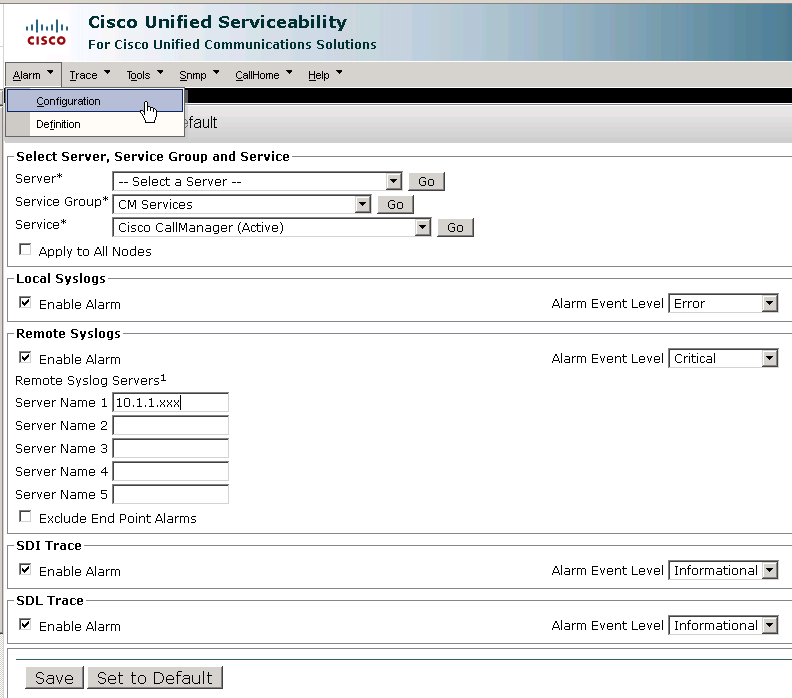Open SDL Trace Alarm Event Level dropdown
The width and height of the screenshot is (792, 698).
coord(723,625)
